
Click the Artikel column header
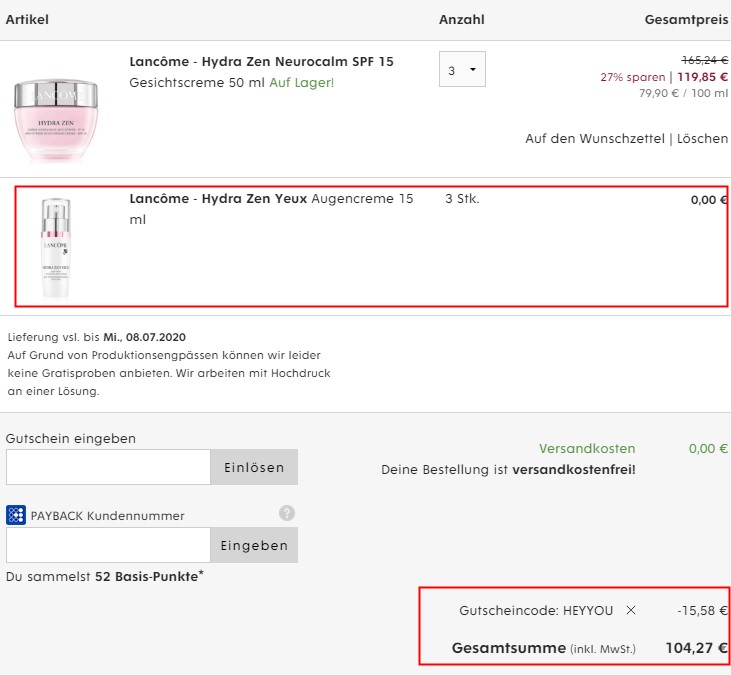tap(27, 20)
